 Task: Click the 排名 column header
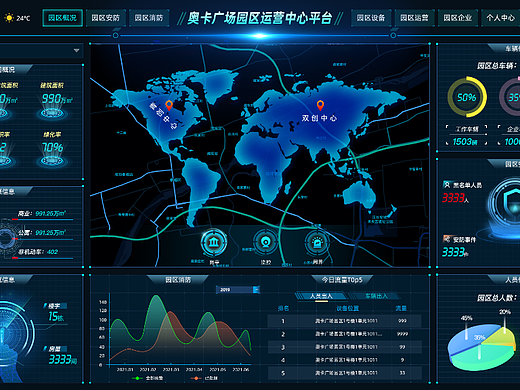(x=283, y=308)
